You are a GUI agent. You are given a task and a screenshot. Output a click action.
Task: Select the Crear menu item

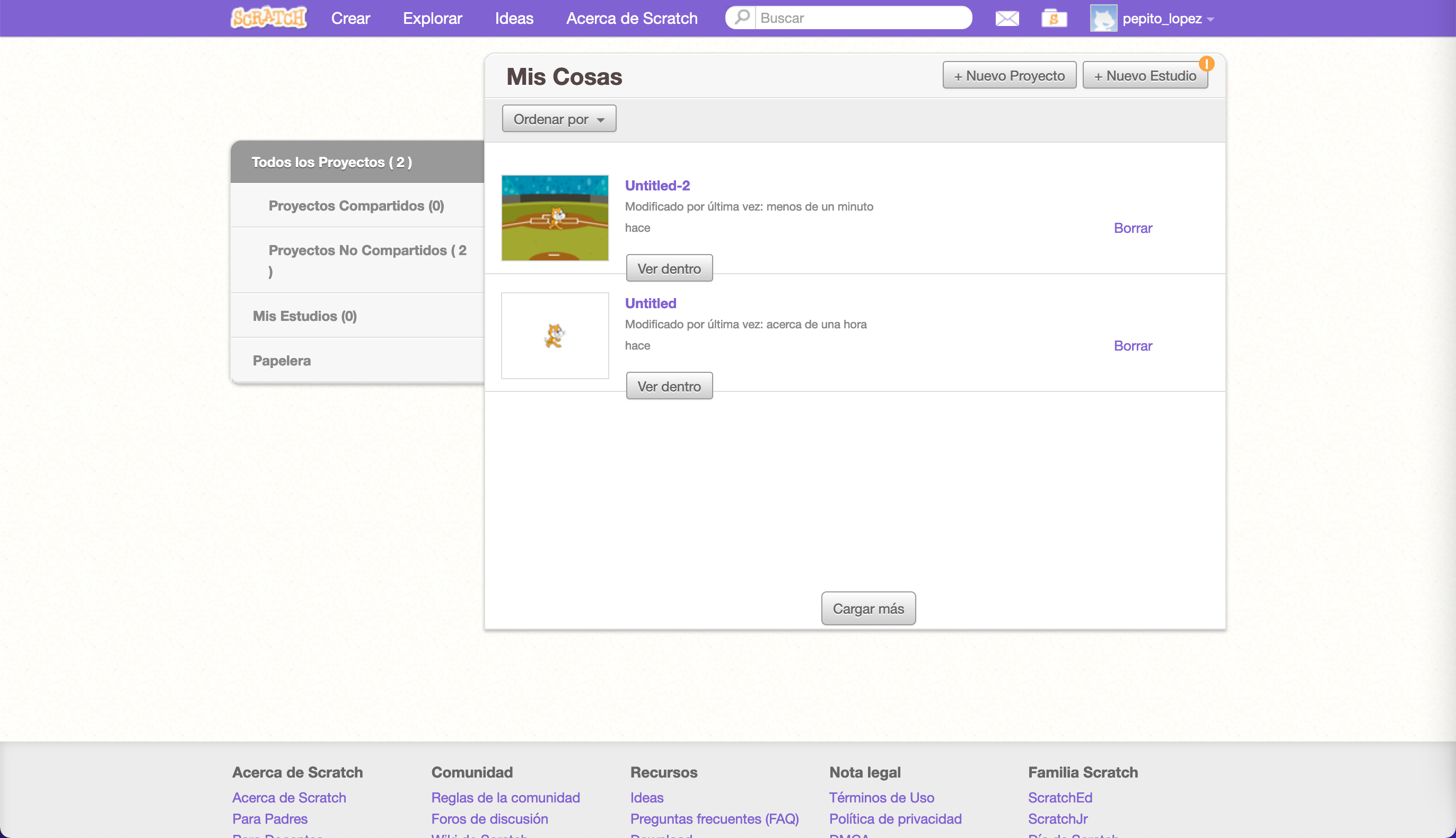350,19
